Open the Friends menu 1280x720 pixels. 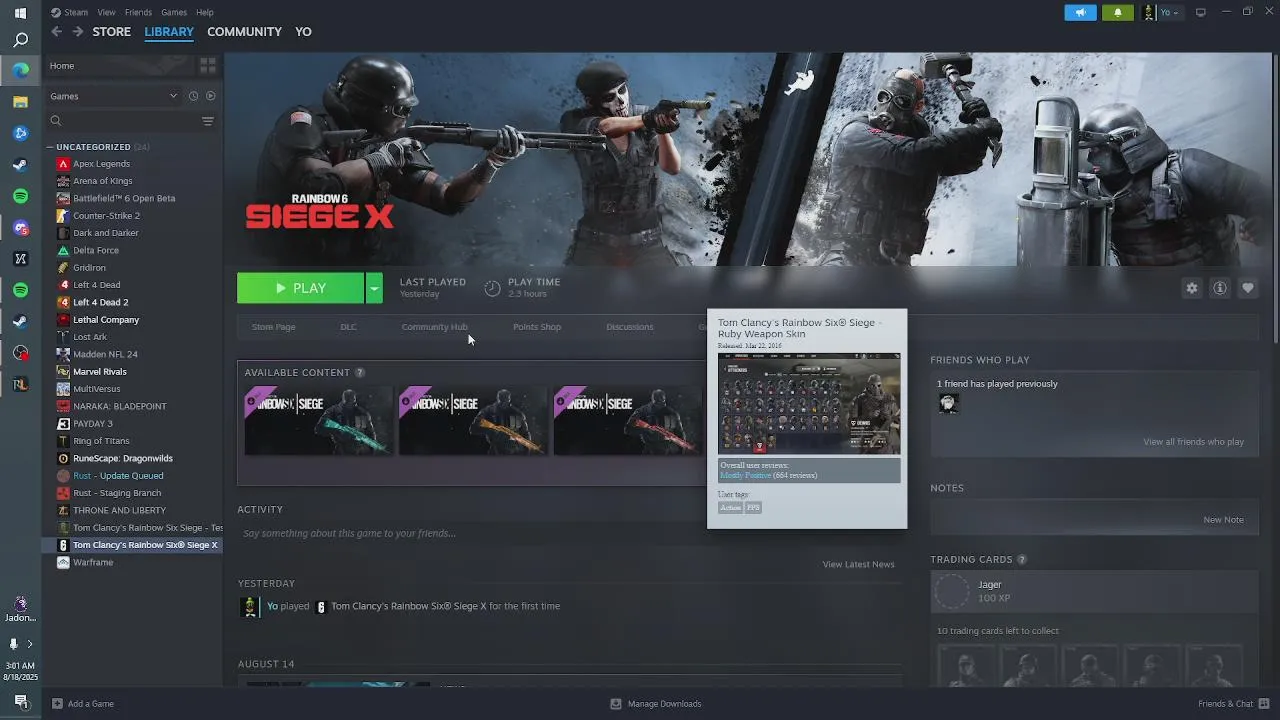[138, 12]
